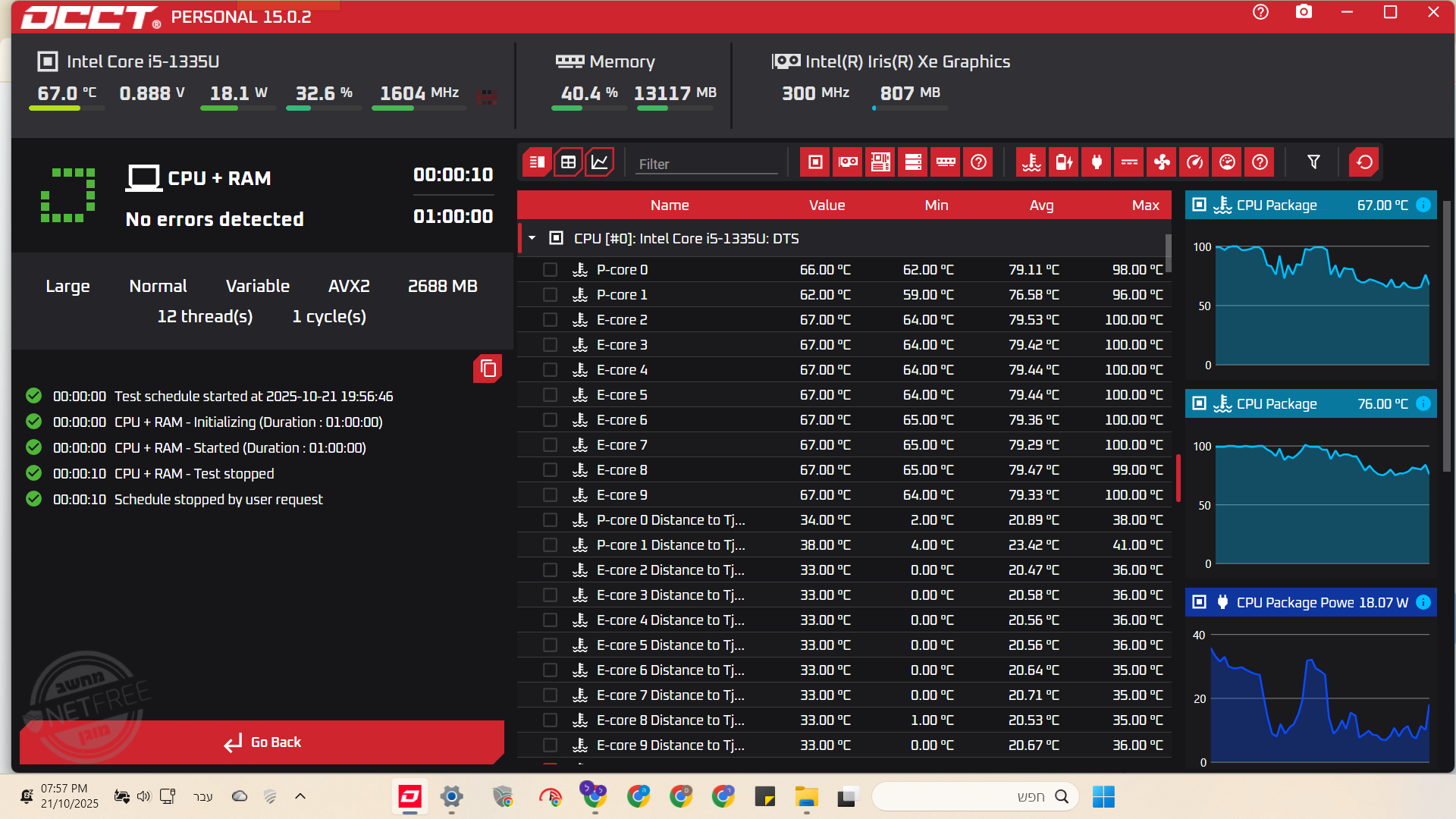
Task: Sort sensors by the Max column header
Action: tap(1145, 206)
